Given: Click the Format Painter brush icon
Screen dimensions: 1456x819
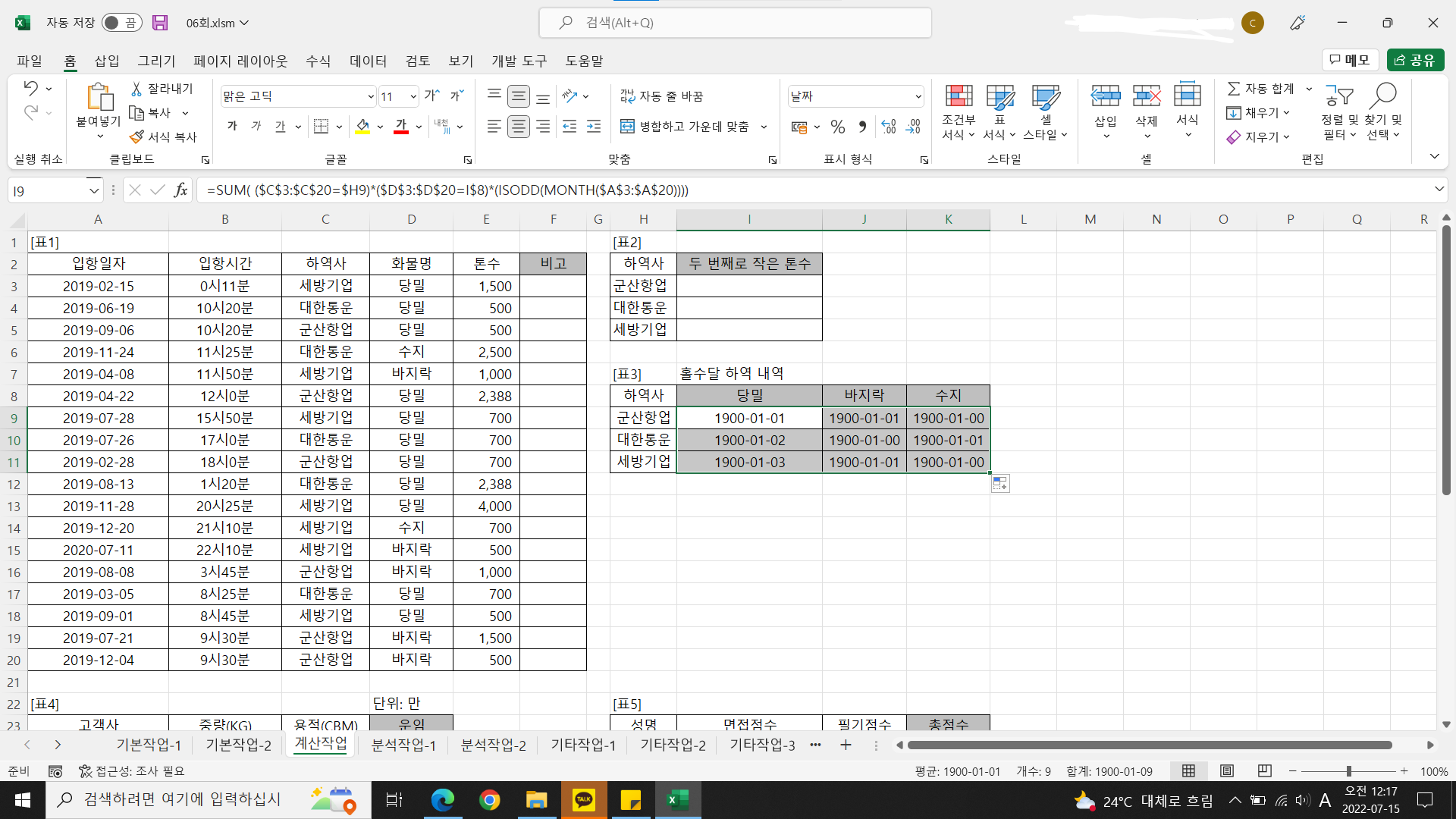Looking at the screenshot, I should (x=136, y=137).
